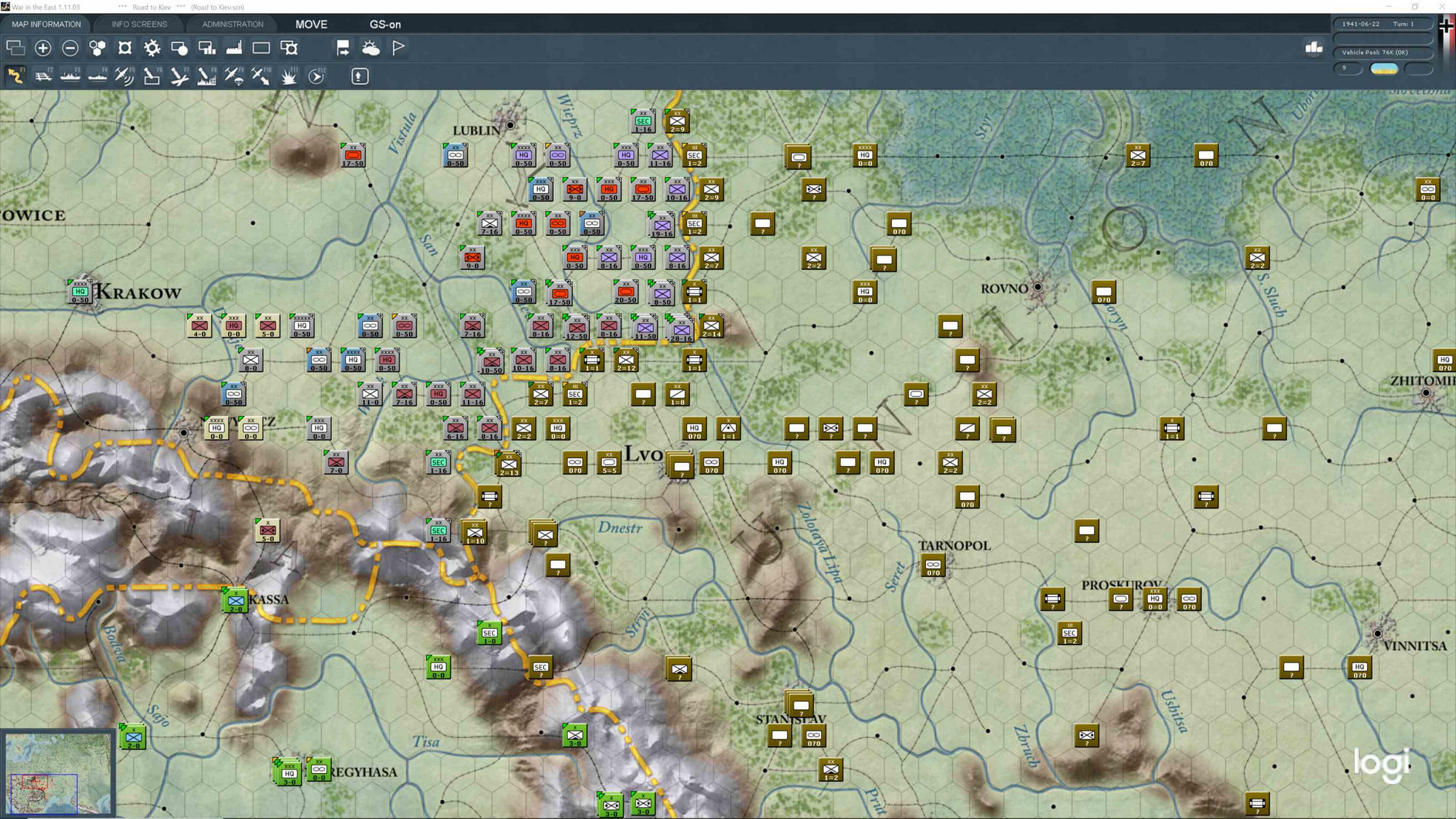Click the date and Turn 1 display
Image resolution: width=1456 pixels, height=819 pixels.
[x=1382, y=24]
